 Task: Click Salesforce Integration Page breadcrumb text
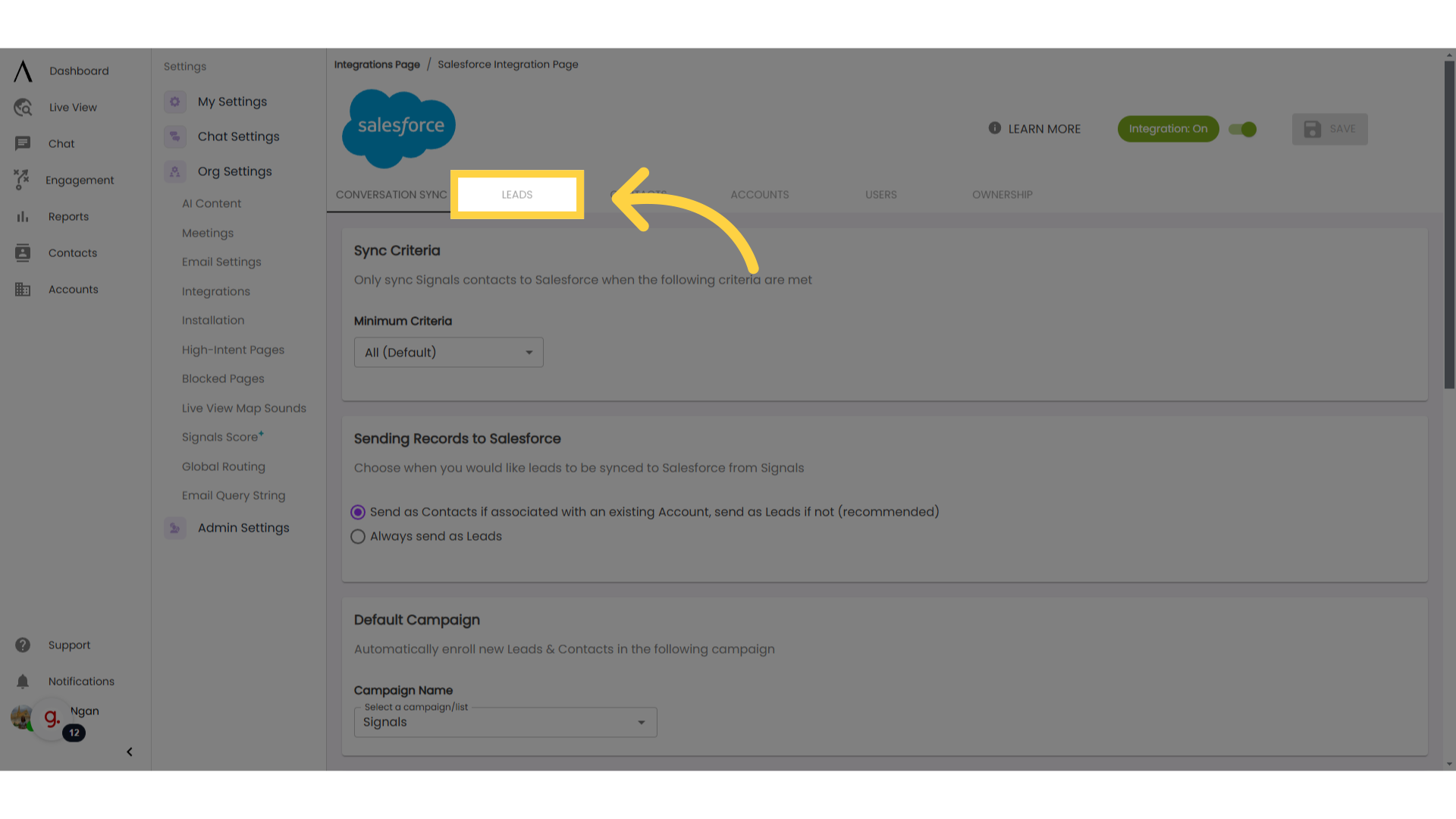click(x=508, y=64)
